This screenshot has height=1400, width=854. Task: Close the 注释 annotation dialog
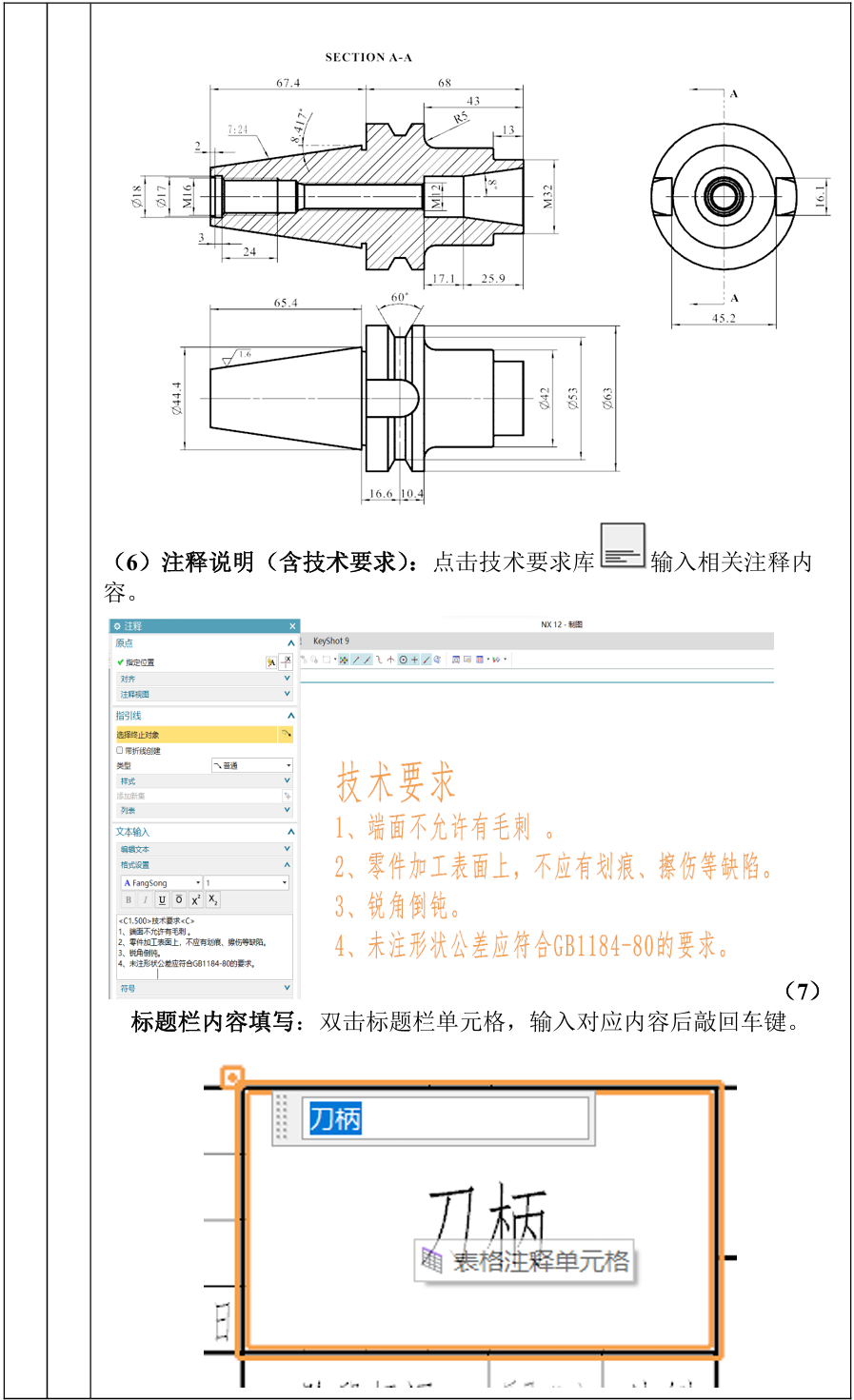292,626
